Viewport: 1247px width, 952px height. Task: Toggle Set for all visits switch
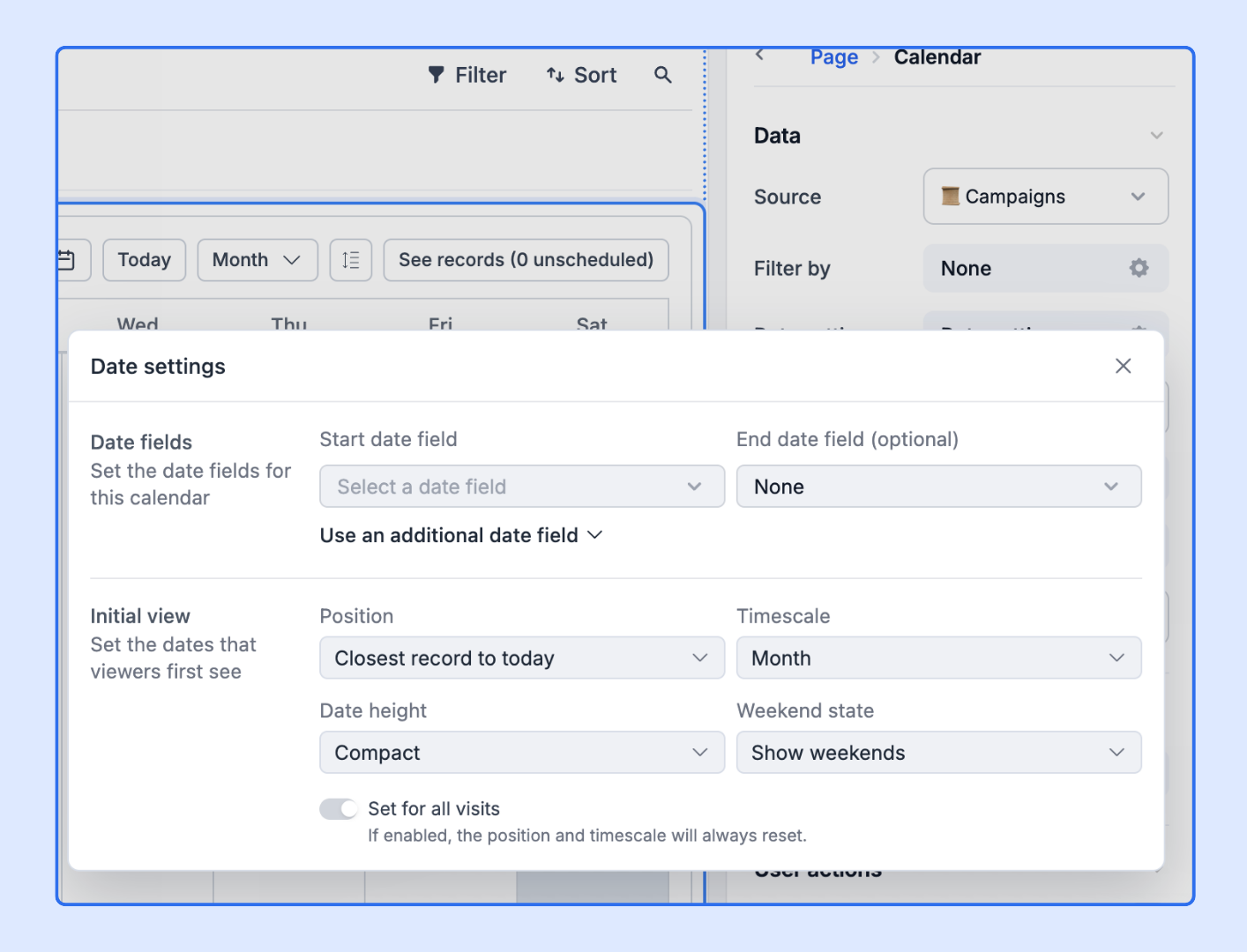click(x=339, y=809)
